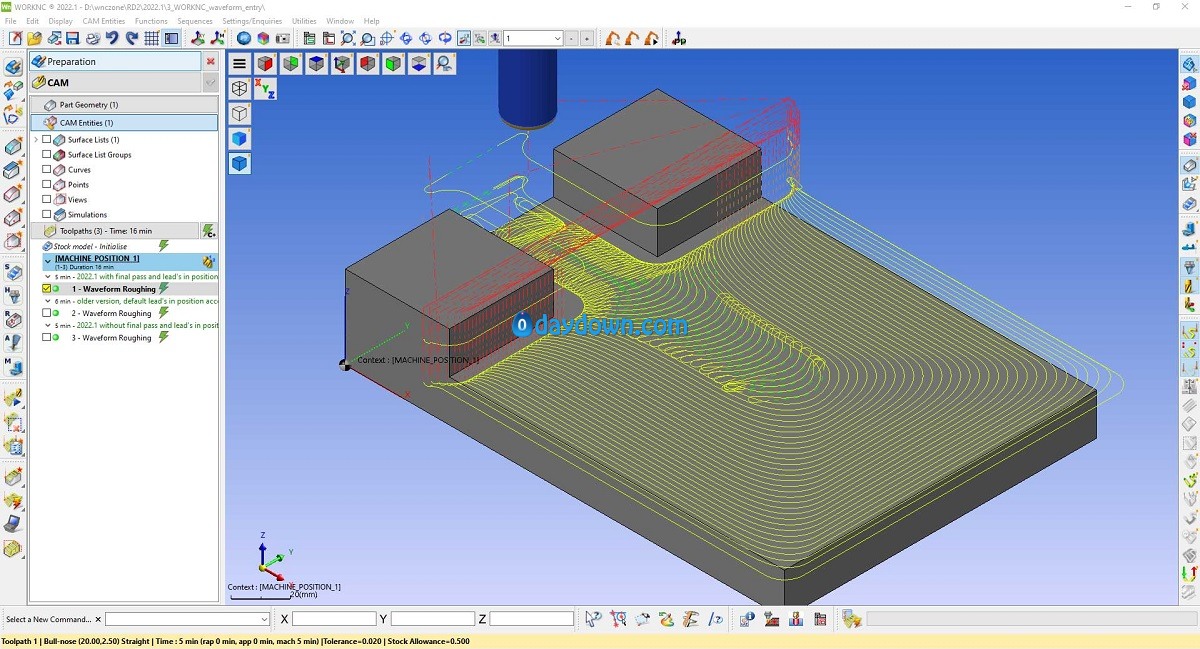Click the hamburger menu in the viewport
This screenshot has height=649, width=1200.
tap(240, 64)
